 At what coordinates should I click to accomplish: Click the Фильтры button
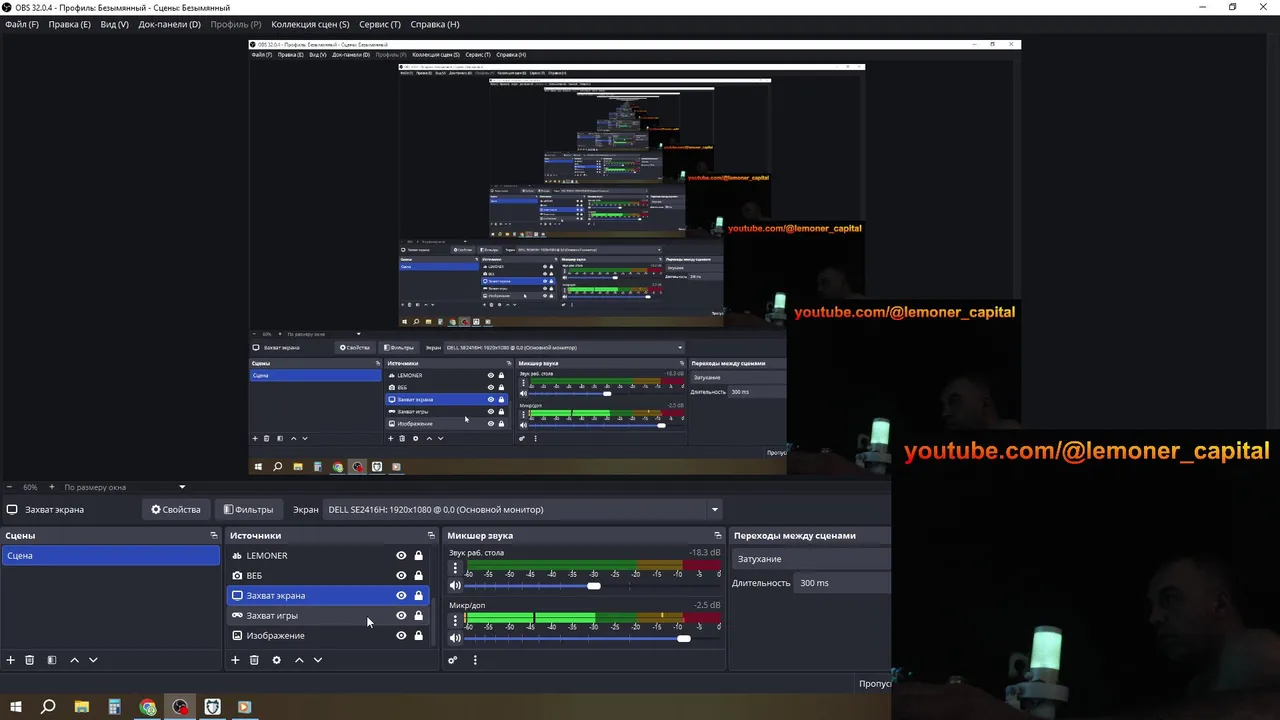[x=249, y=510]
